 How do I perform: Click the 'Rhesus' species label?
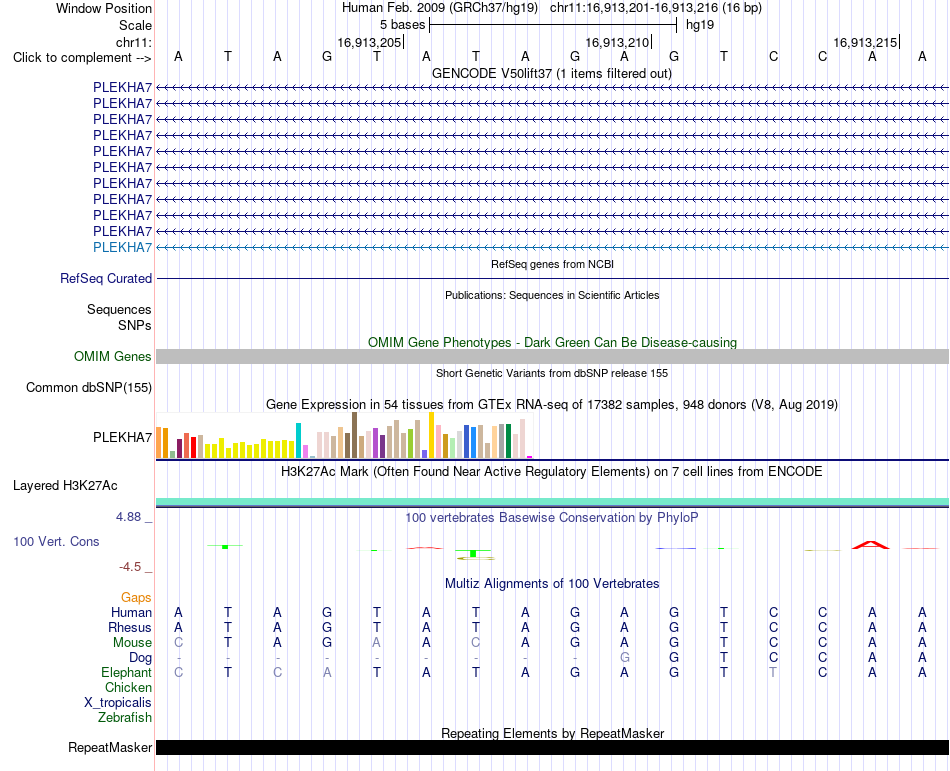[x=130, y=627]
